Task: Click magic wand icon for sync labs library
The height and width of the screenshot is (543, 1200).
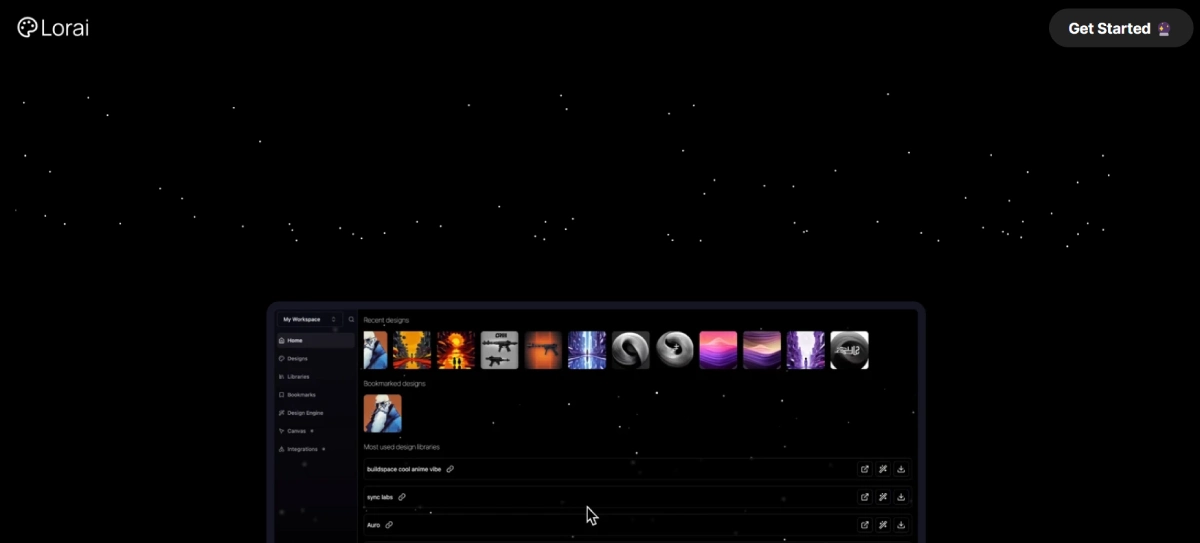Action: (883, 497)
